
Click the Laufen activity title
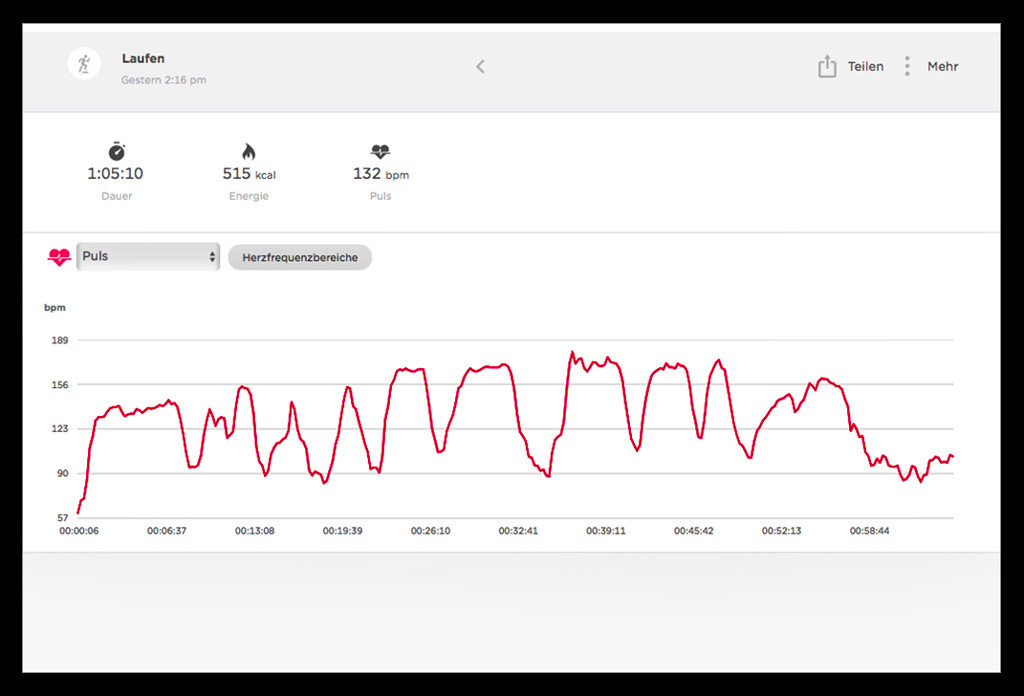coord(143,59)
